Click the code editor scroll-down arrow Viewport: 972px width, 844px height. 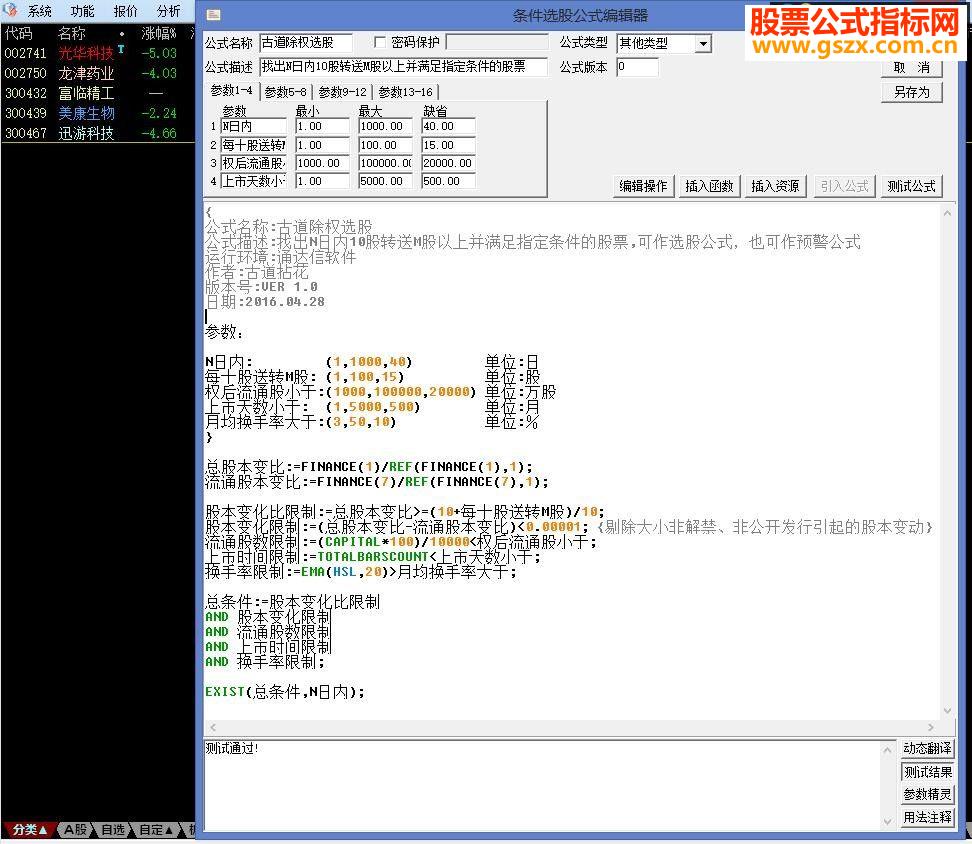(x=947, y=711)
